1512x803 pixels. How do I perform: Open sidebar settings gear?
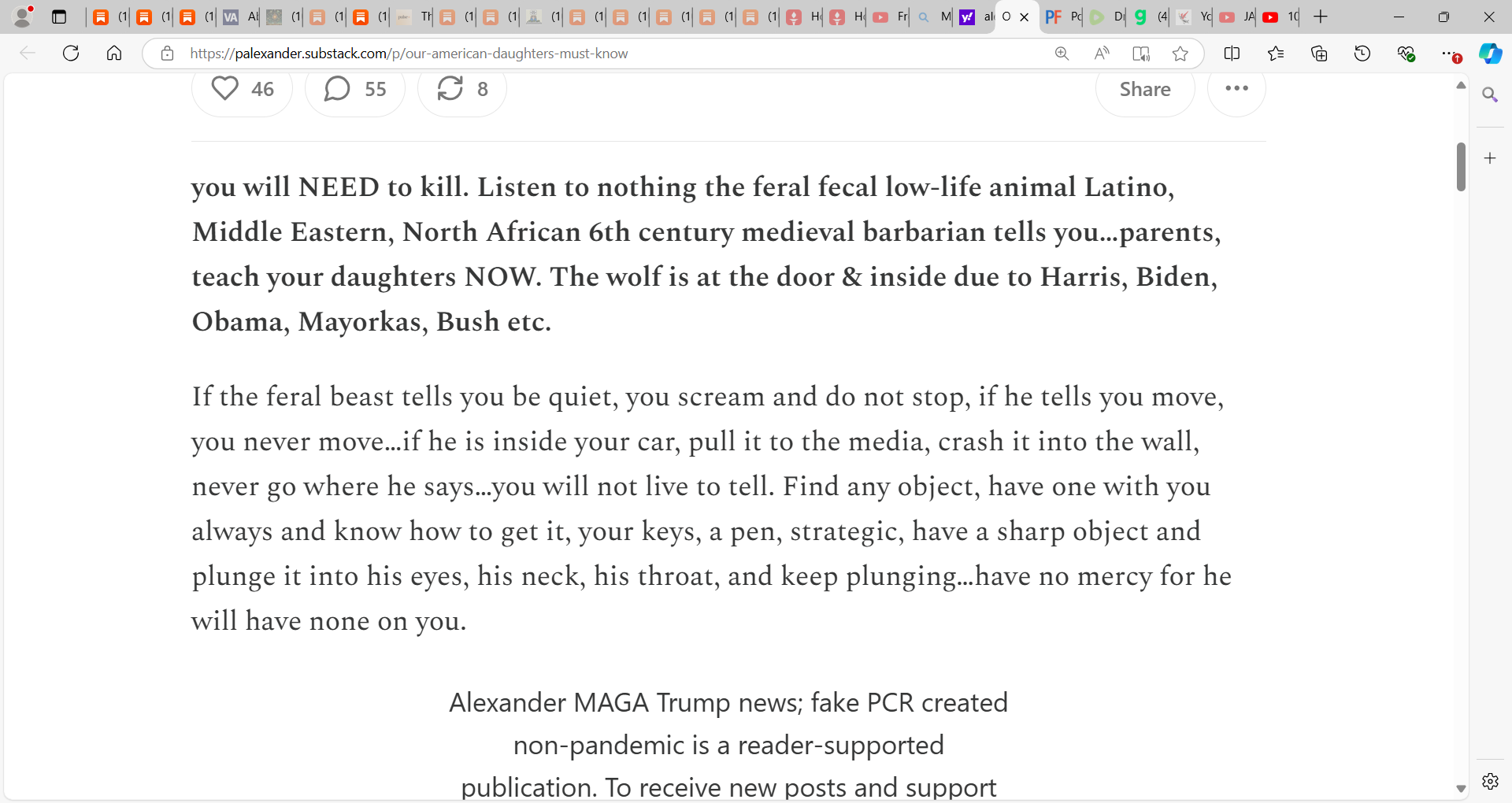coord(1490,781)
